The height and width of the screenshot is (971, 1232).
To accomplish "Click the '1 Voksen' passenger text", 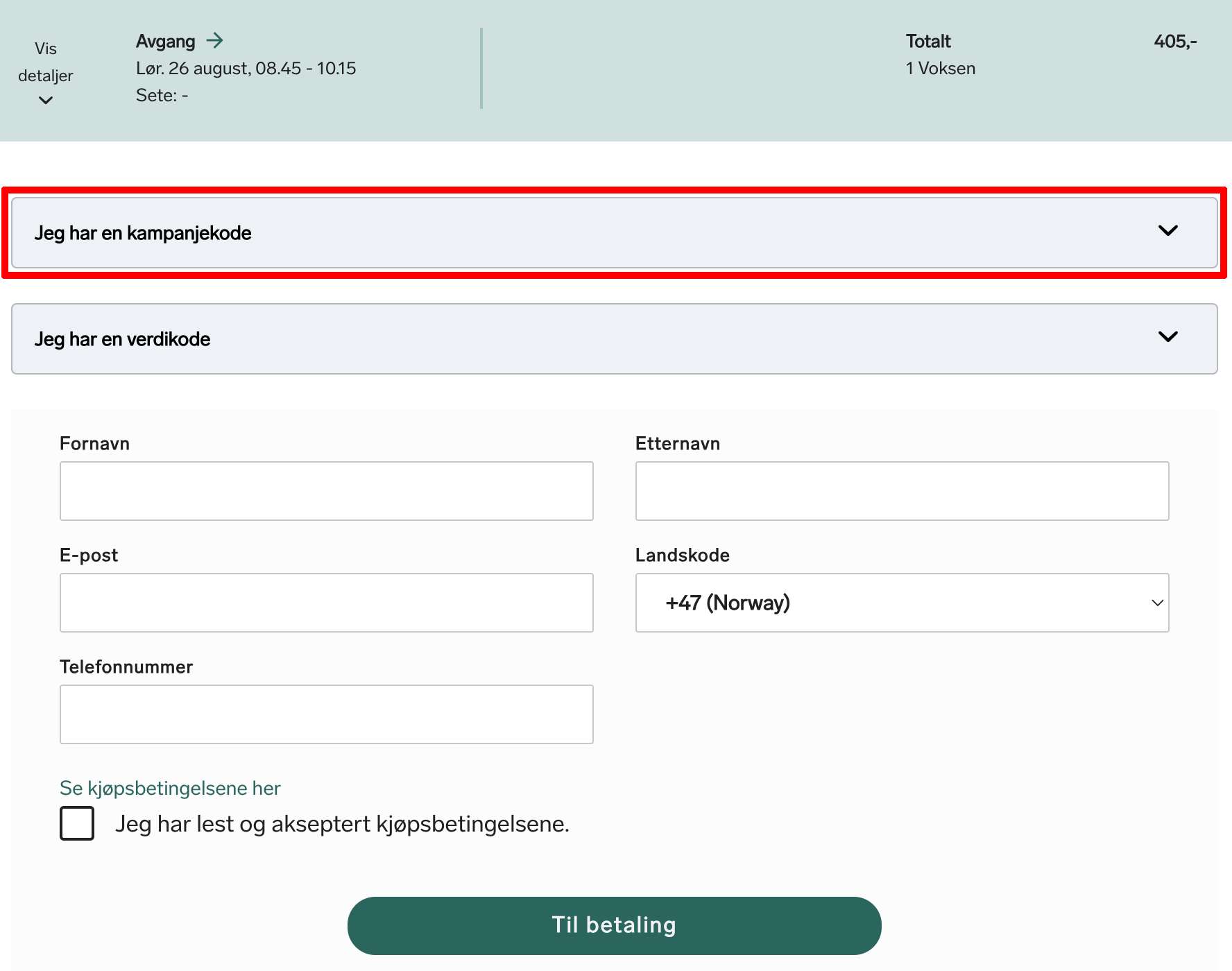I will tap(940, 69).
